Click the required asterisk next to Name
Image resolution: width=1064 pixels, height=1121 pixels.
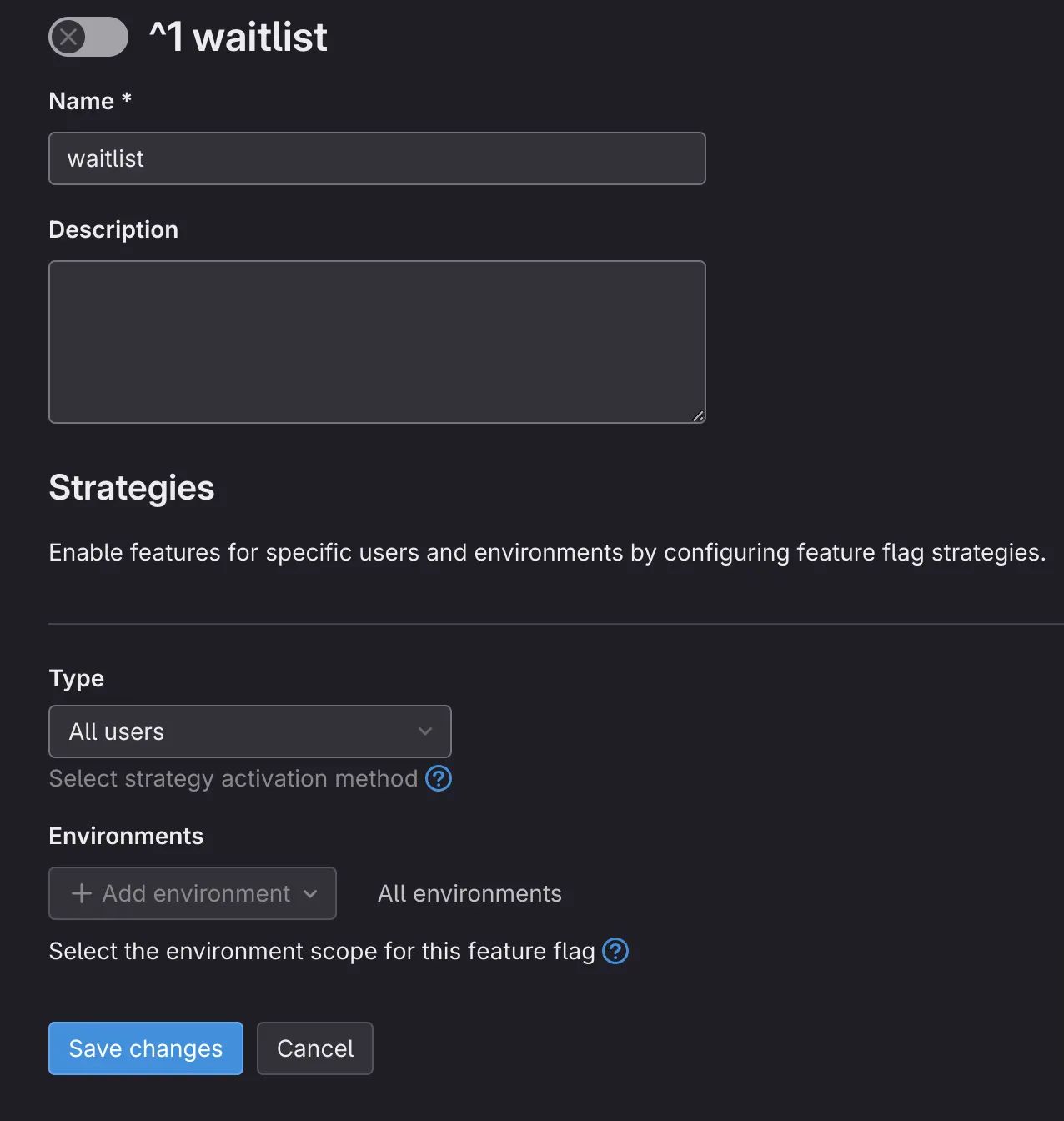pos(125,99)
